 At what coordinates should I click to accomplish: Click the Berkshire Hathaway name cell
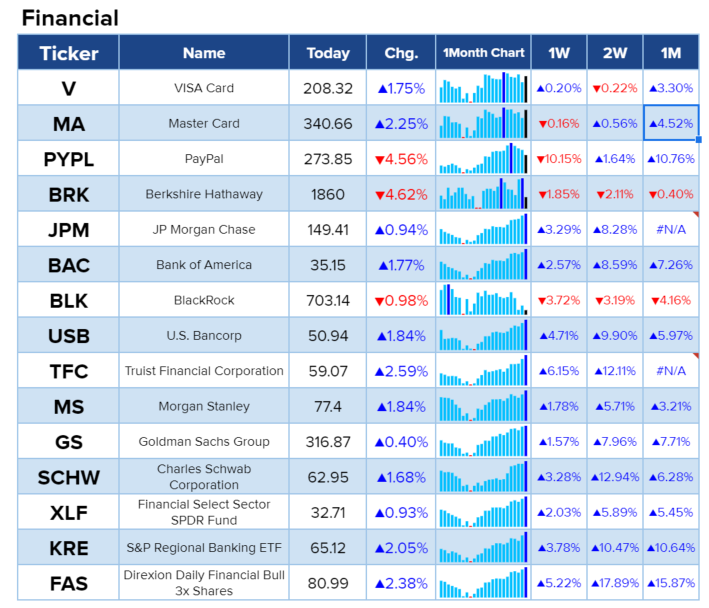point(204,194)
